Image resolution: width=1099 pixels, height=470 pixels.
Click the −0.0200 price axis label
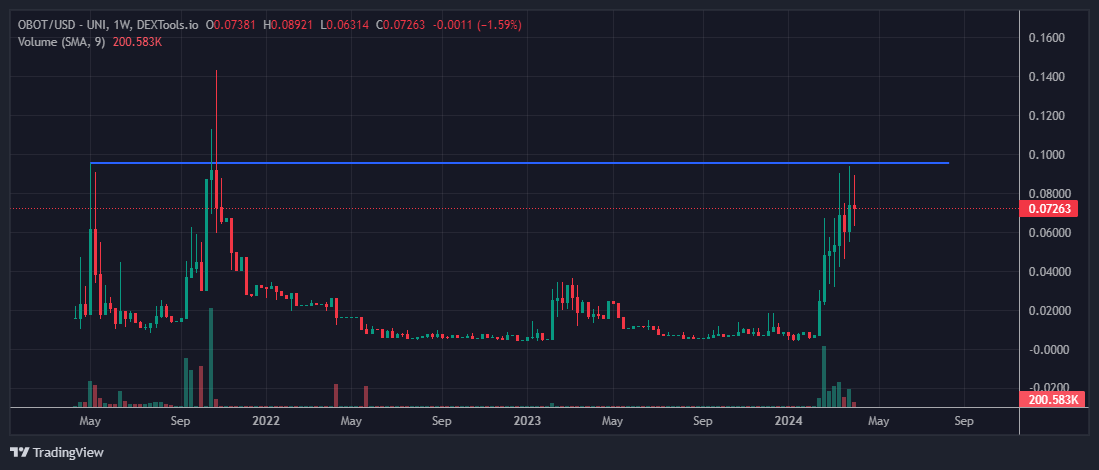(x=1049, y=388)
